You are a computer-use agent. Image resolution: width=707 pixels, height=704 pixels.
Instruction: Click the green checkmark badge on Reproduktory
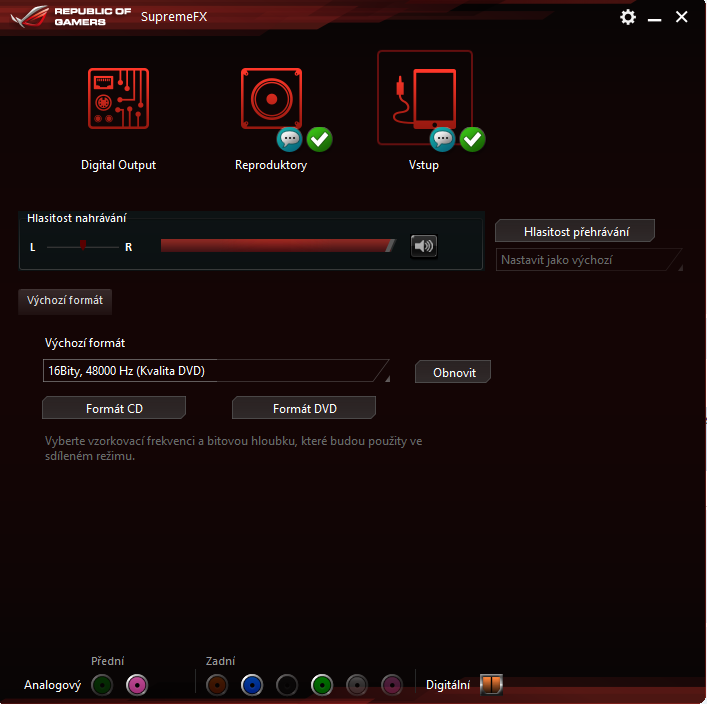tap(319, 139)
